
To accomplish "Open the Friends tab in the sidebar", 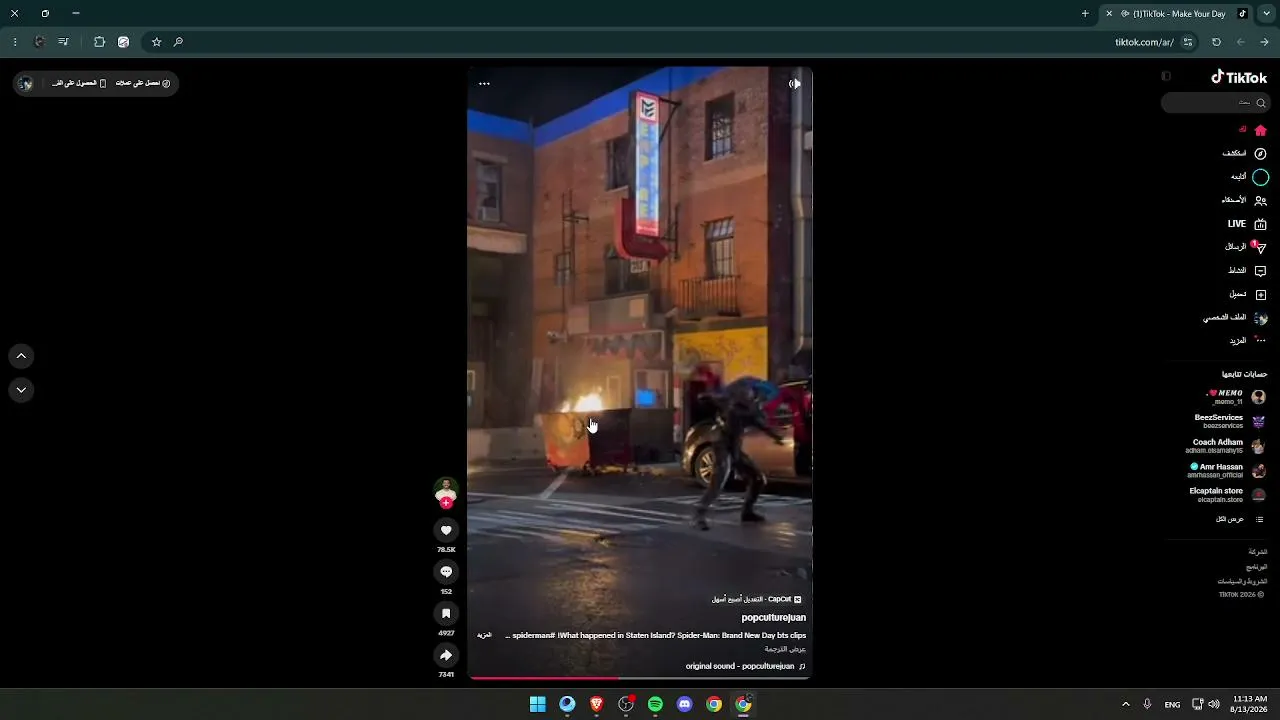I will click(1244, 200).
